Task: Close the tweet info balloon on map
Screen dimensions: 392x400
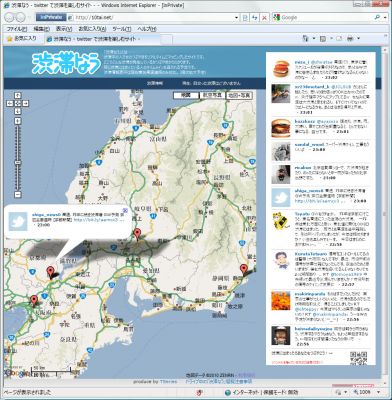Action: (126, 210)
